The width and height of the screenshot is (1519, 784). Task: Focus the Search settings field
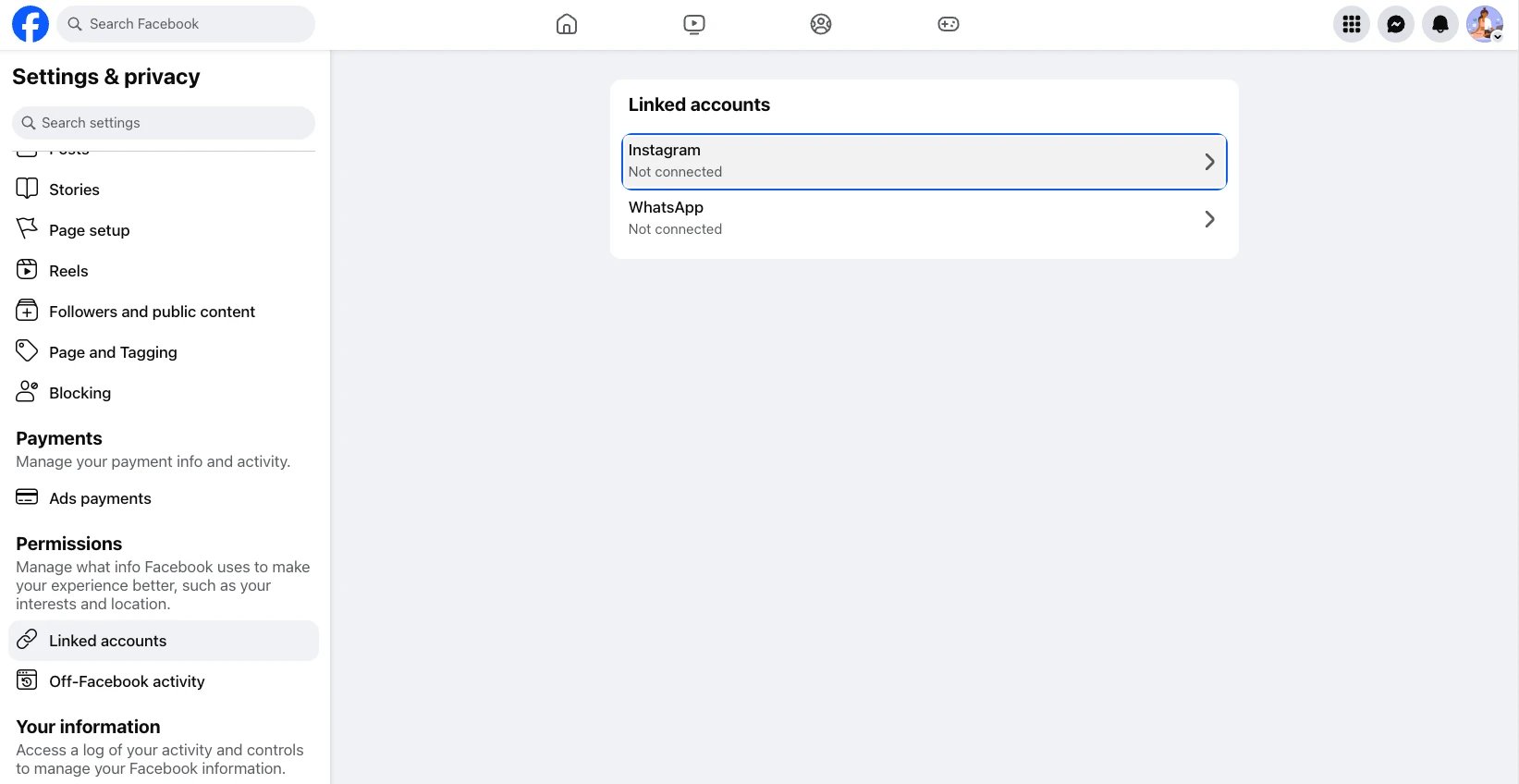click(x=164, y=123)
